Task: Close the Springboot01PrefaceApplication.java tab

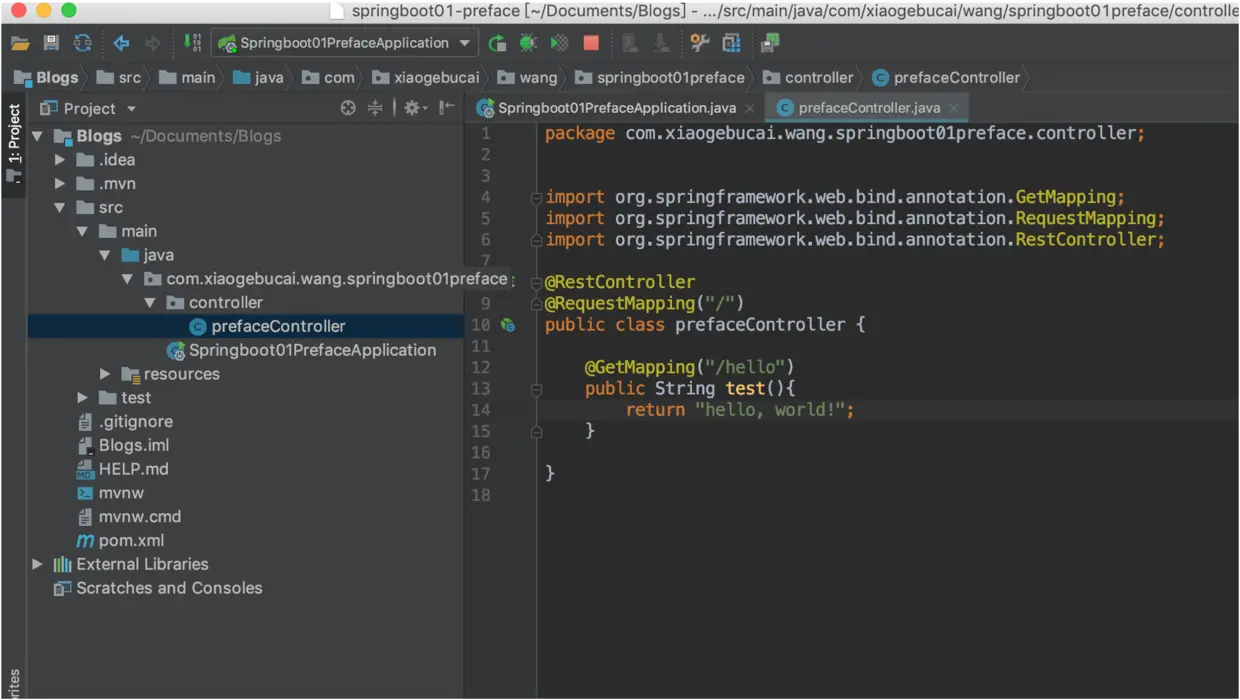Action: [x=750, y=108]
